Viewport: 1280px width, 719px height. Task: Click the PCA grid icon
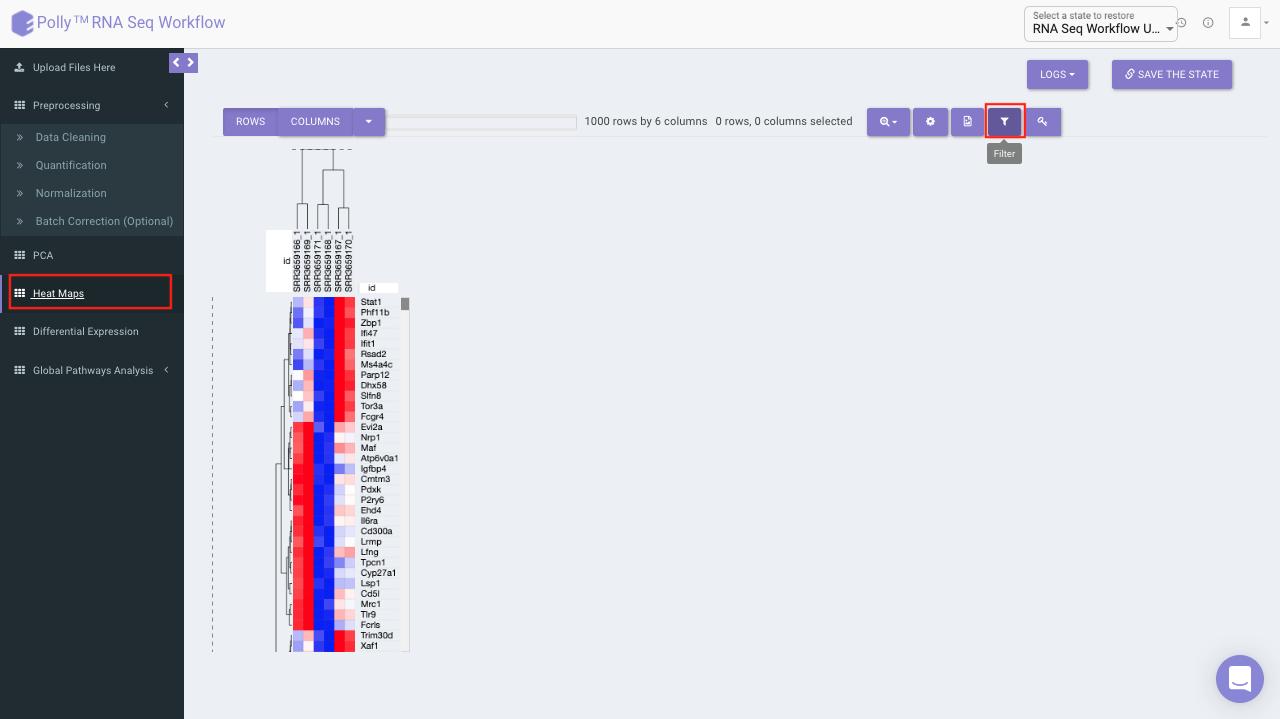coord(19,255)
